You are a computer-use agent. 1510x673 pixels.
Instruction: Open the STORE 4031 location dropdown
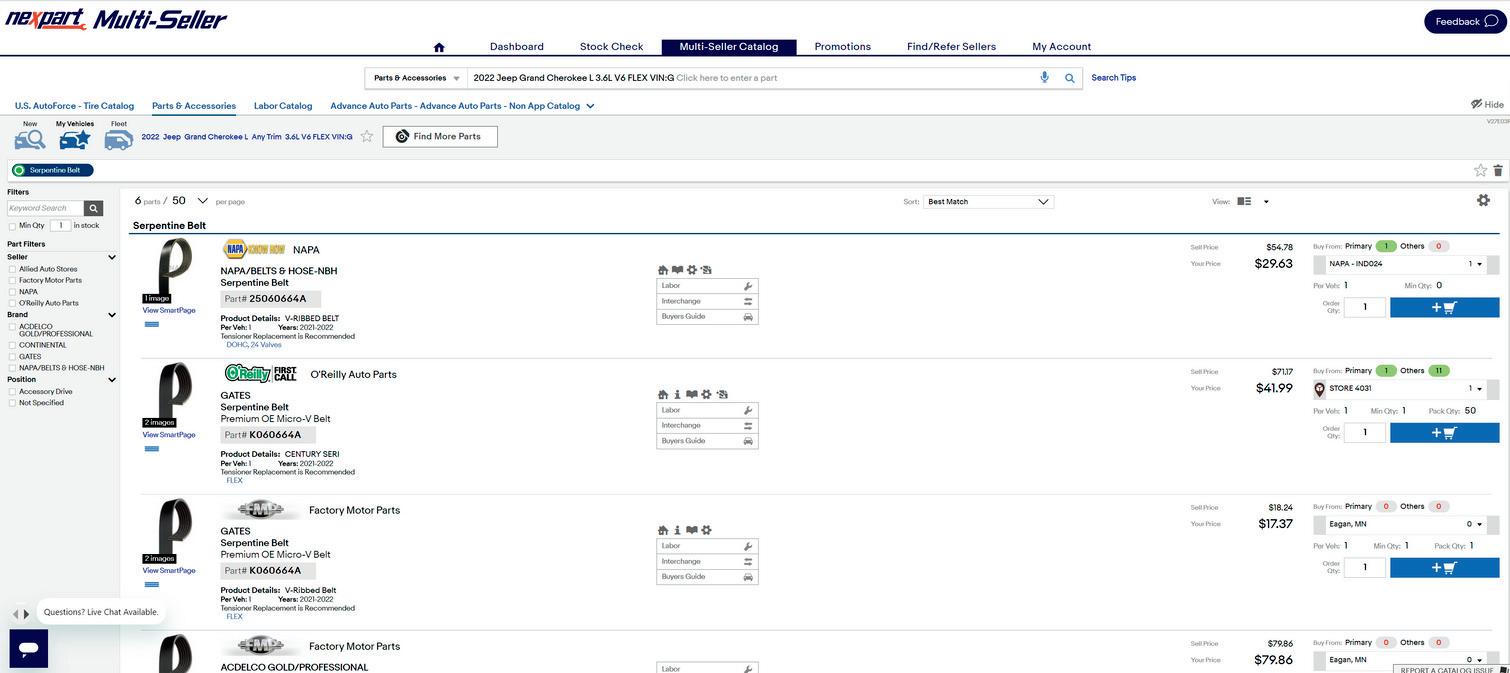tap(1406, 389)
